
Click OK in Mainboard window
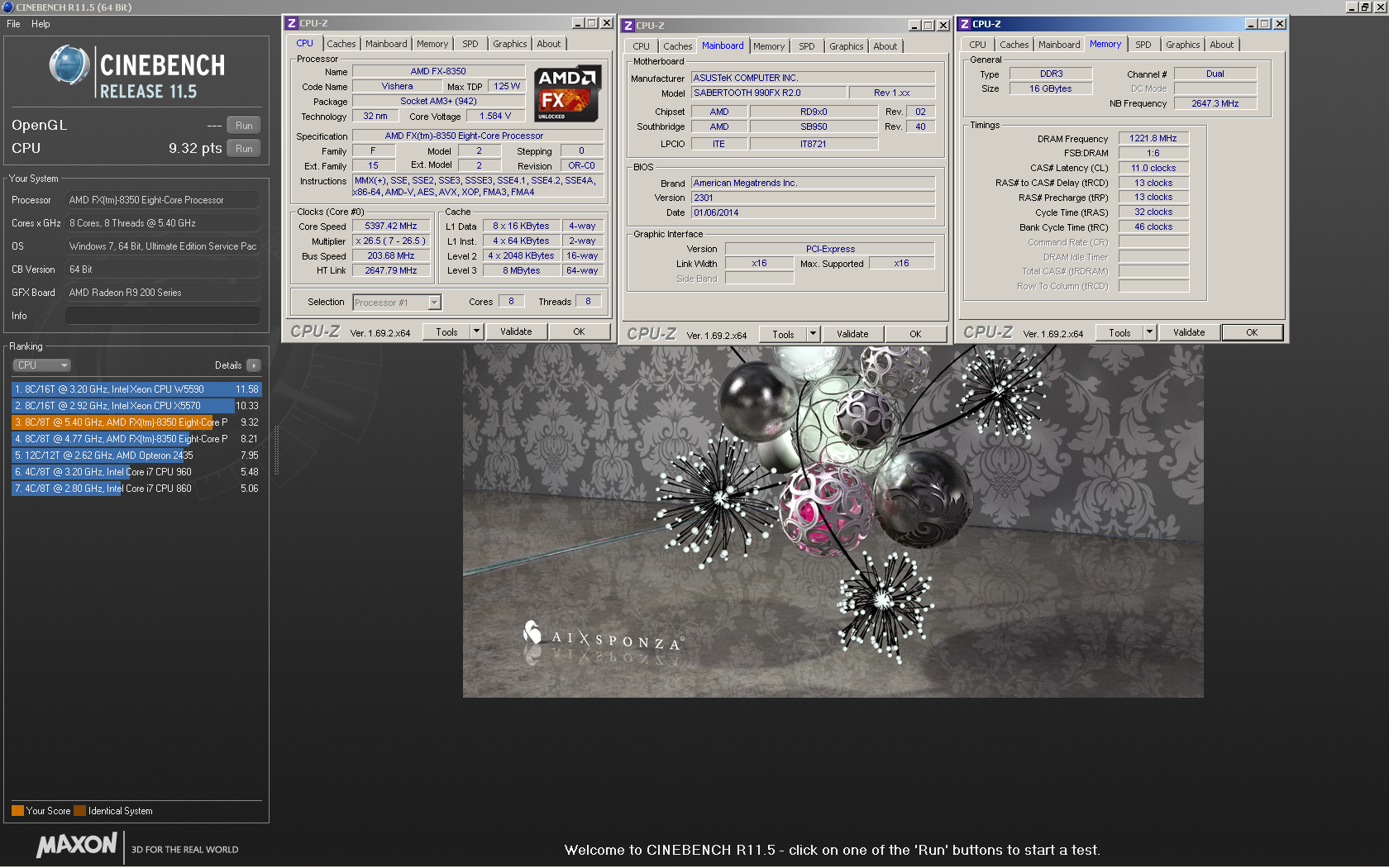pyautogui.click(x=915, y=334)
